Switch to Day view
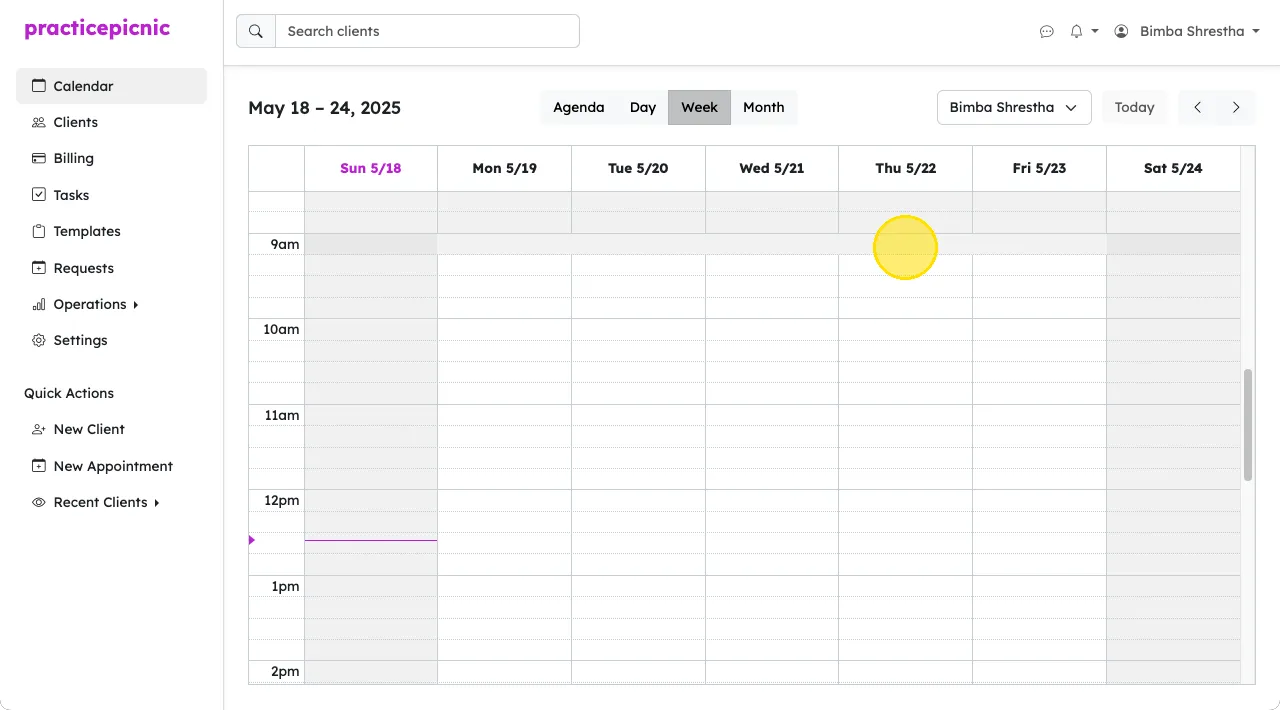Viewport: 1280px width, 710px height. 643,107
